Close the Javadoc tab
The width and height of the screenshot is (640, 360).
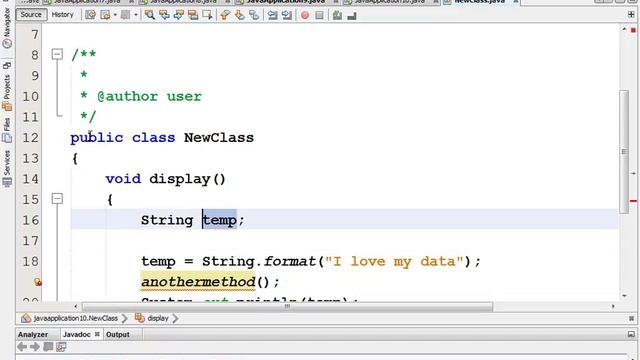click(97, 334)
